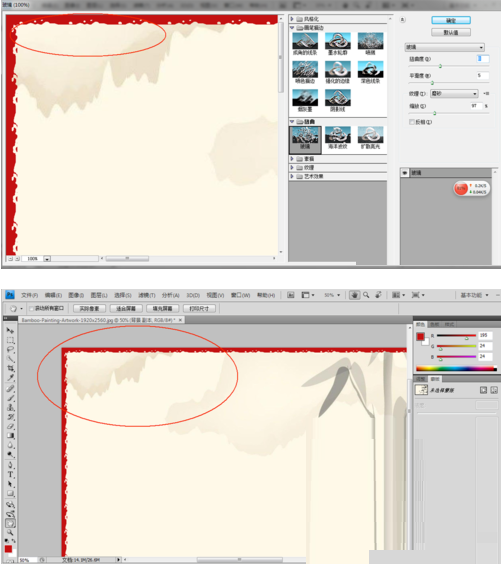This screenshot has width=501, height=564.
Task: Select the Pen tool
Action: [10, 465]
